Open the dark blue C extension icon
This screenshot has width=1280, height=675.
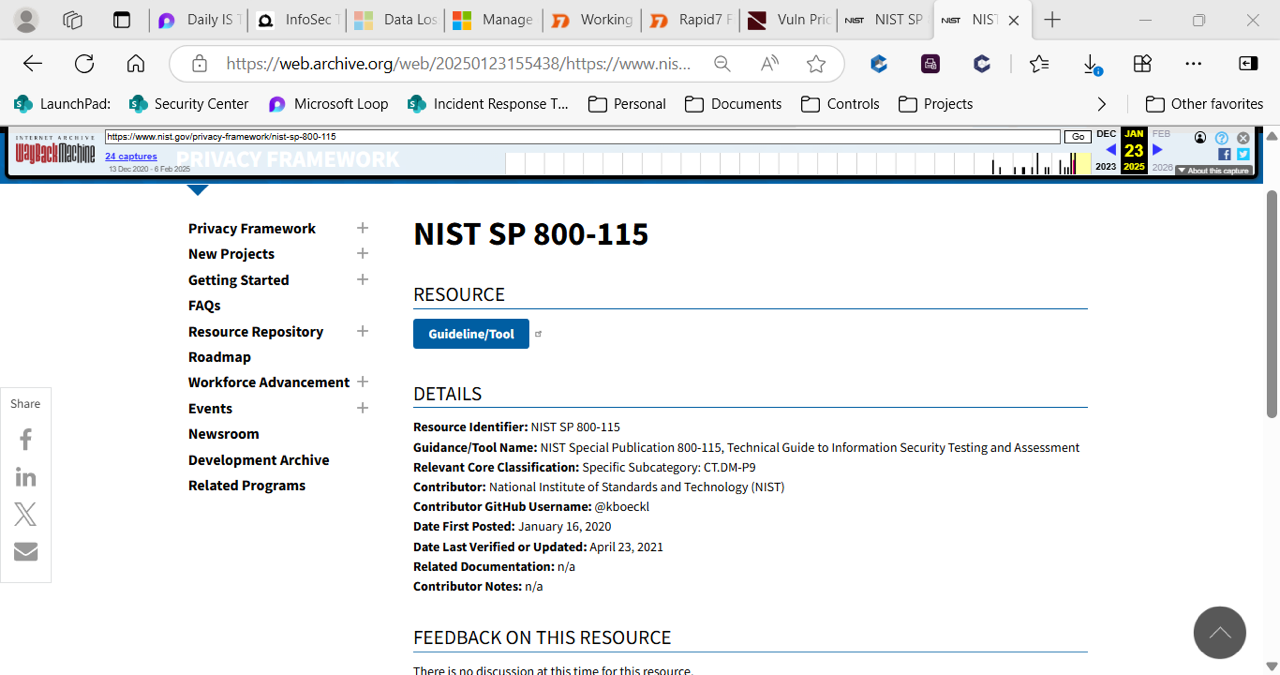[982, 64]
